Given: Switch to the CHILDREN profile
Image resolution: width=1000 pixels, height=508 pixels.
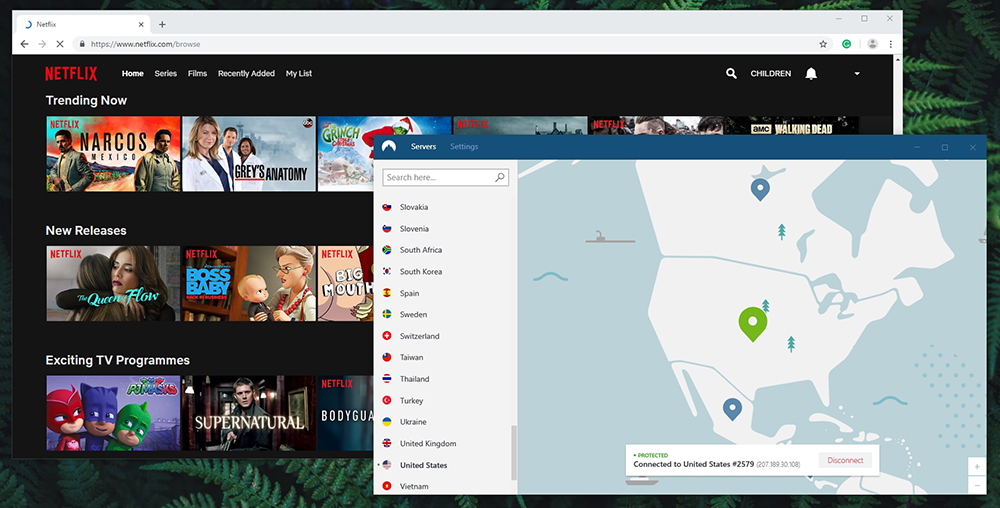Looking at the screenshot, I should pyautogui.click(x=770, y=73).
